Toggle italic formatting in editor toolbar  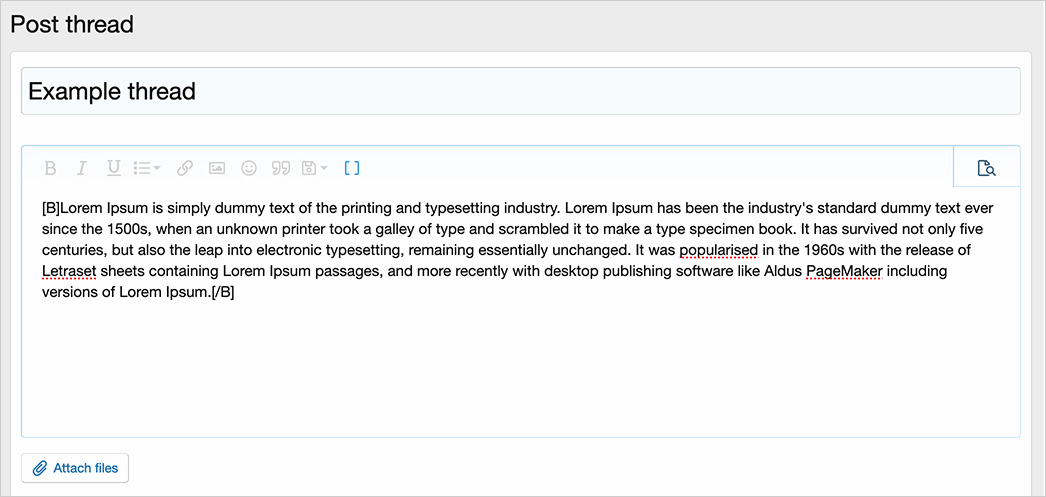click(x=82, y=168)
